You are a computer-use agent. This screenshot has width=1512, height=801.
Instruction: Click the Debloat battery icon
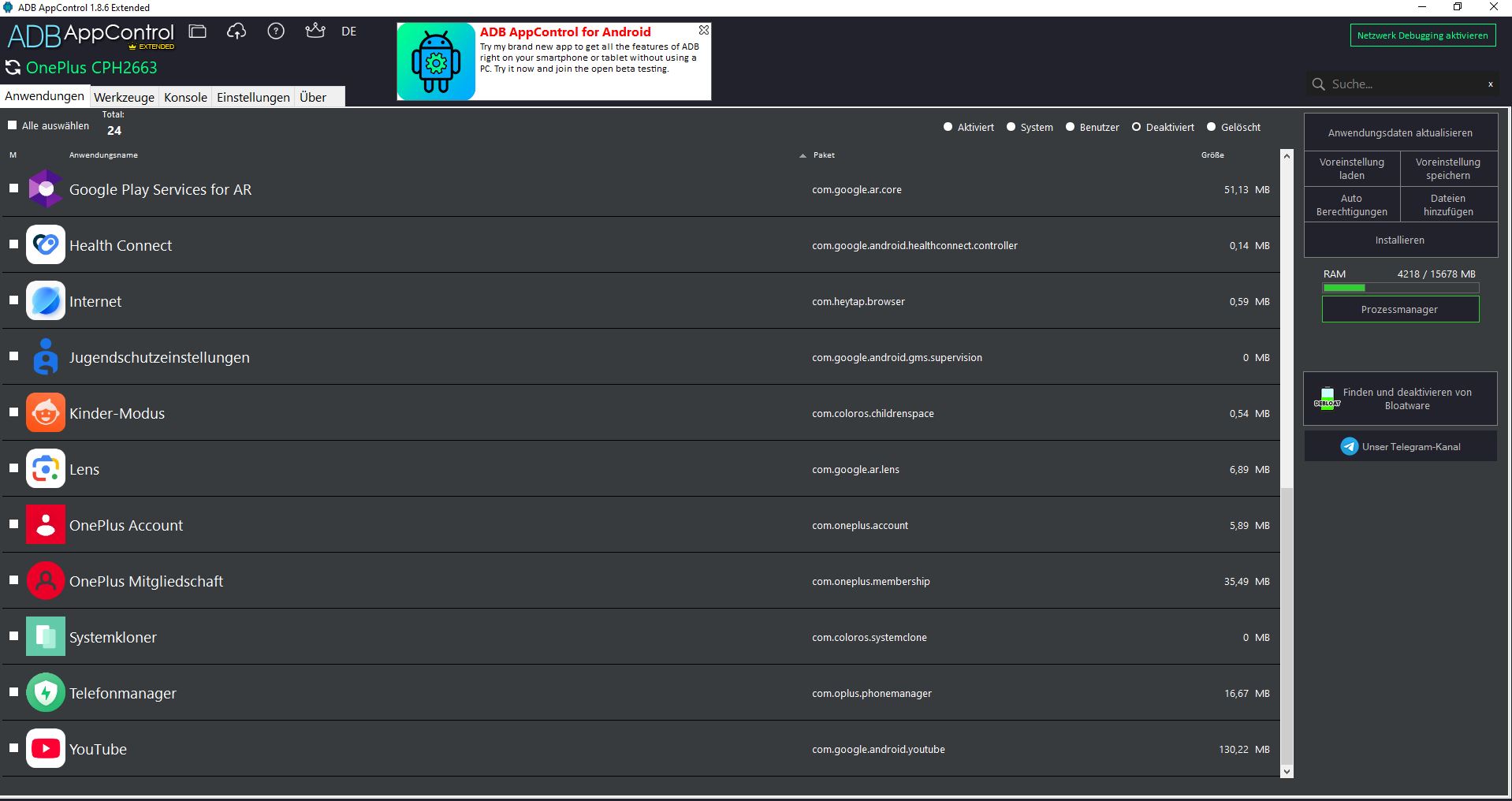1327,398
